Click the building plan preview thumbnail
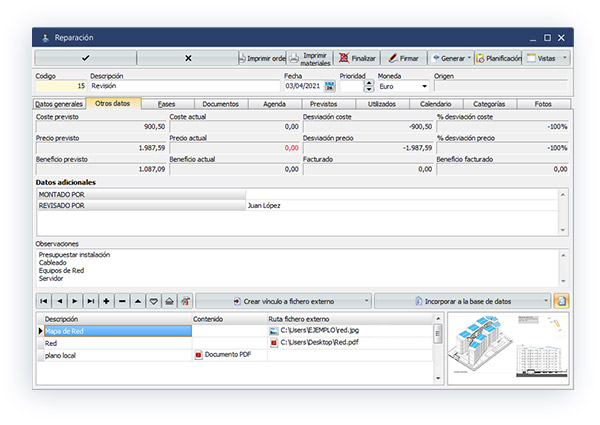The image size is (600, 425). pos(506,349)
